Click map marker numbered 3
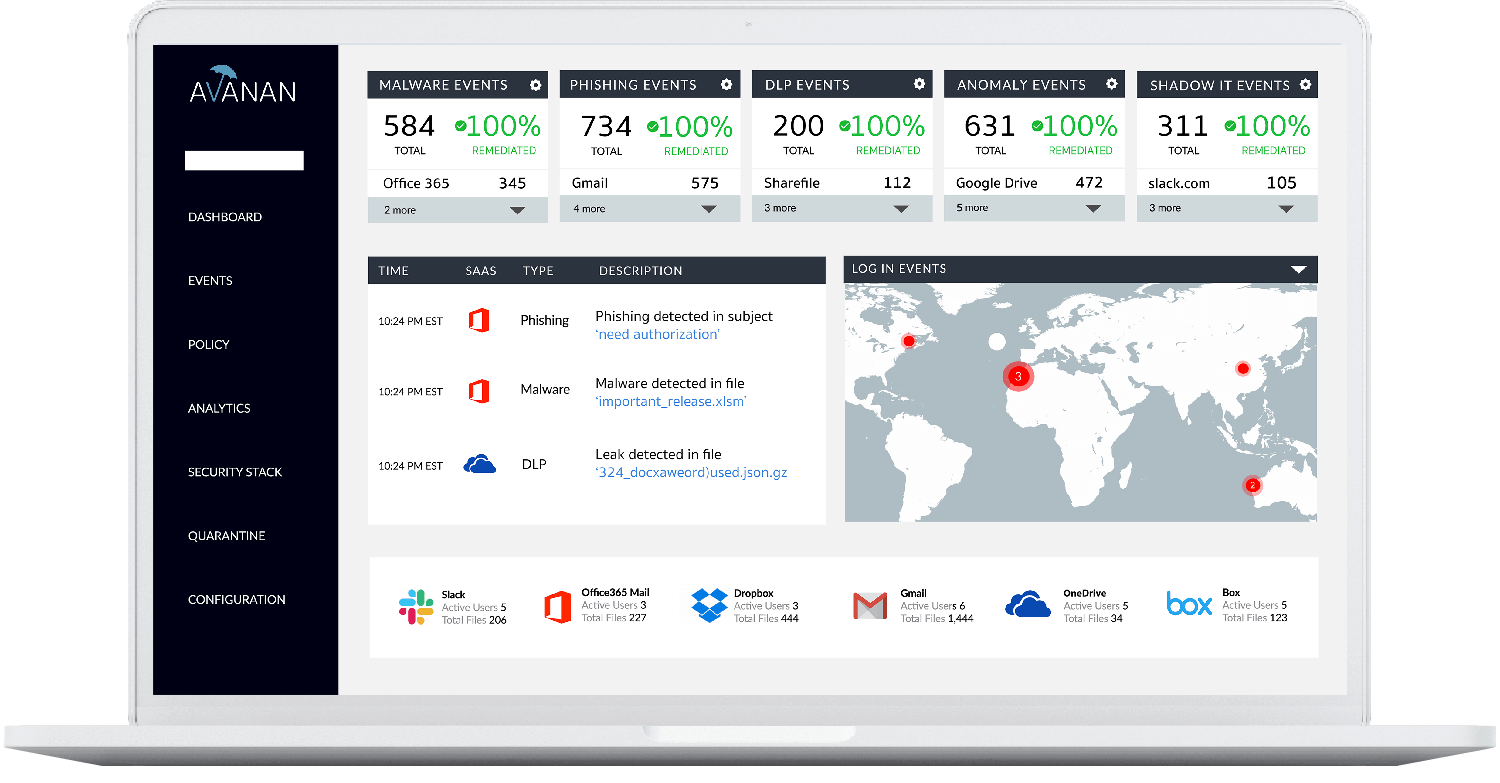 point(1018,376)
